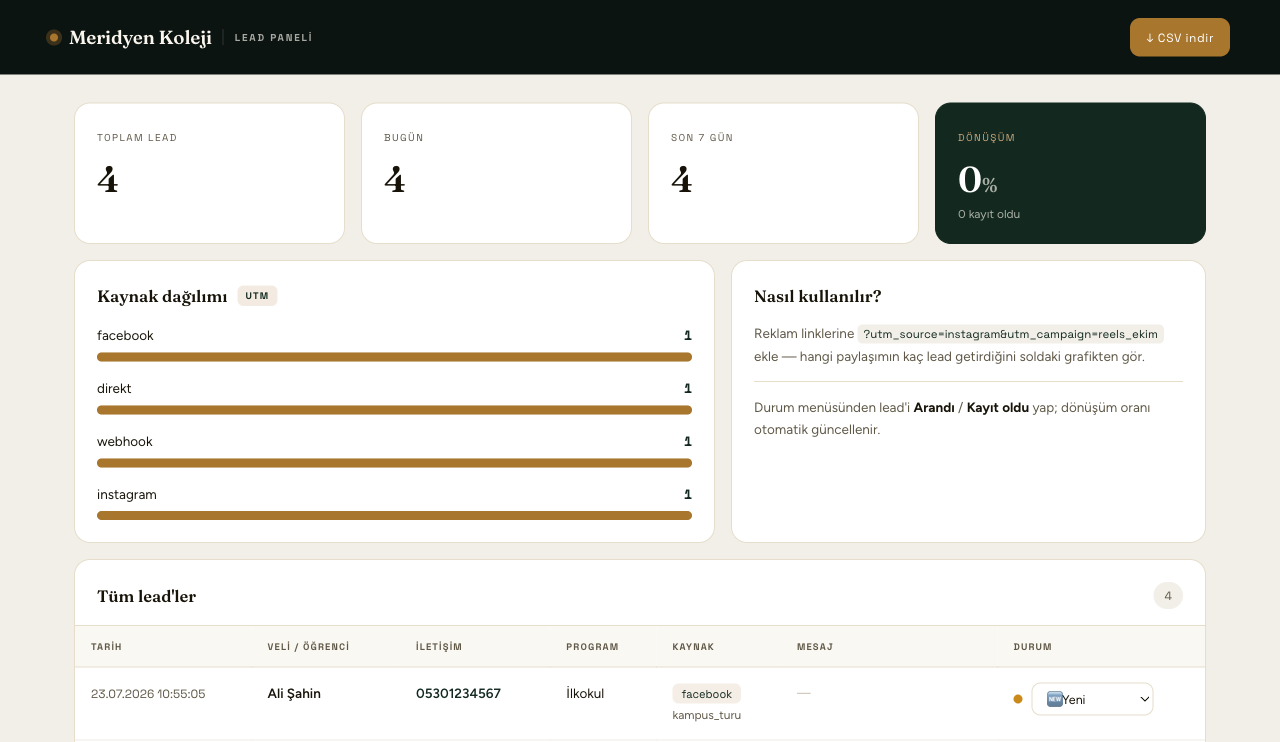Click the TARİH column header

tap(106, 647)
